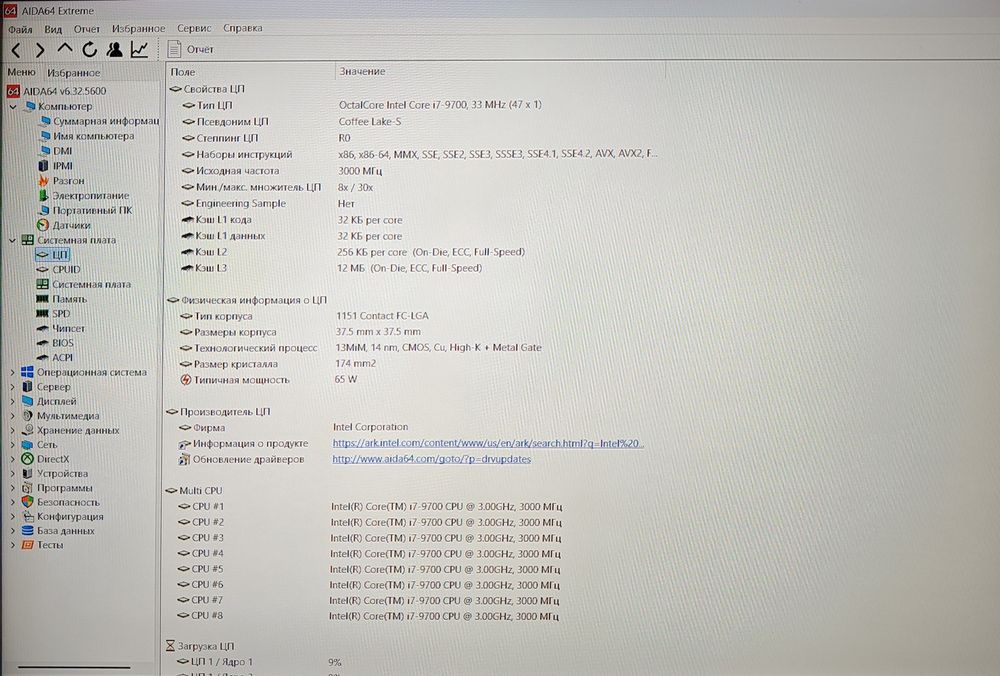Open the aida64.com driver updates link
The width and height of the screenshot is (1000, 676).
432,459
